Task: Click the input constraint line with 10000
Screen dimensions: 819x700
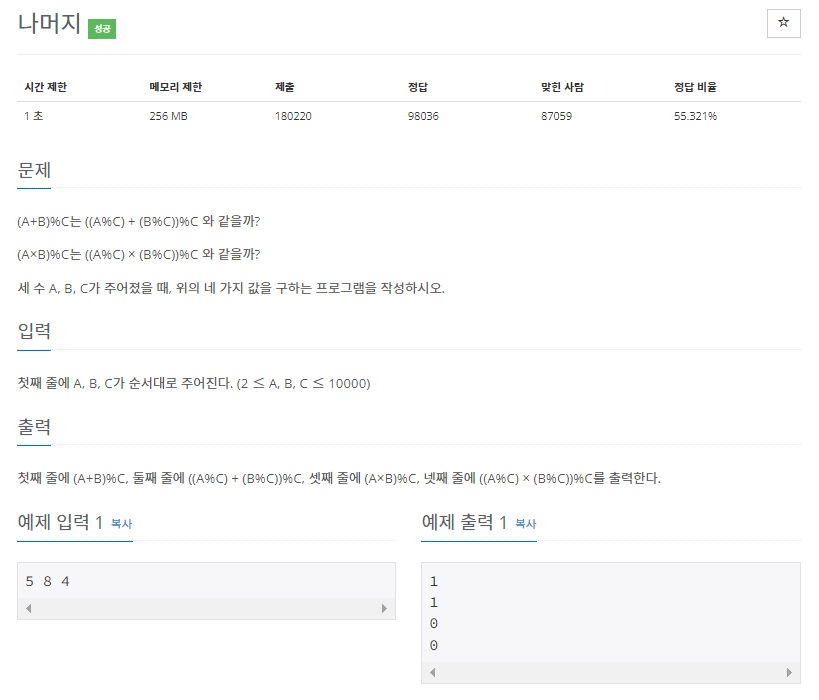Action: pyautogui.click(x=194, y=383)
